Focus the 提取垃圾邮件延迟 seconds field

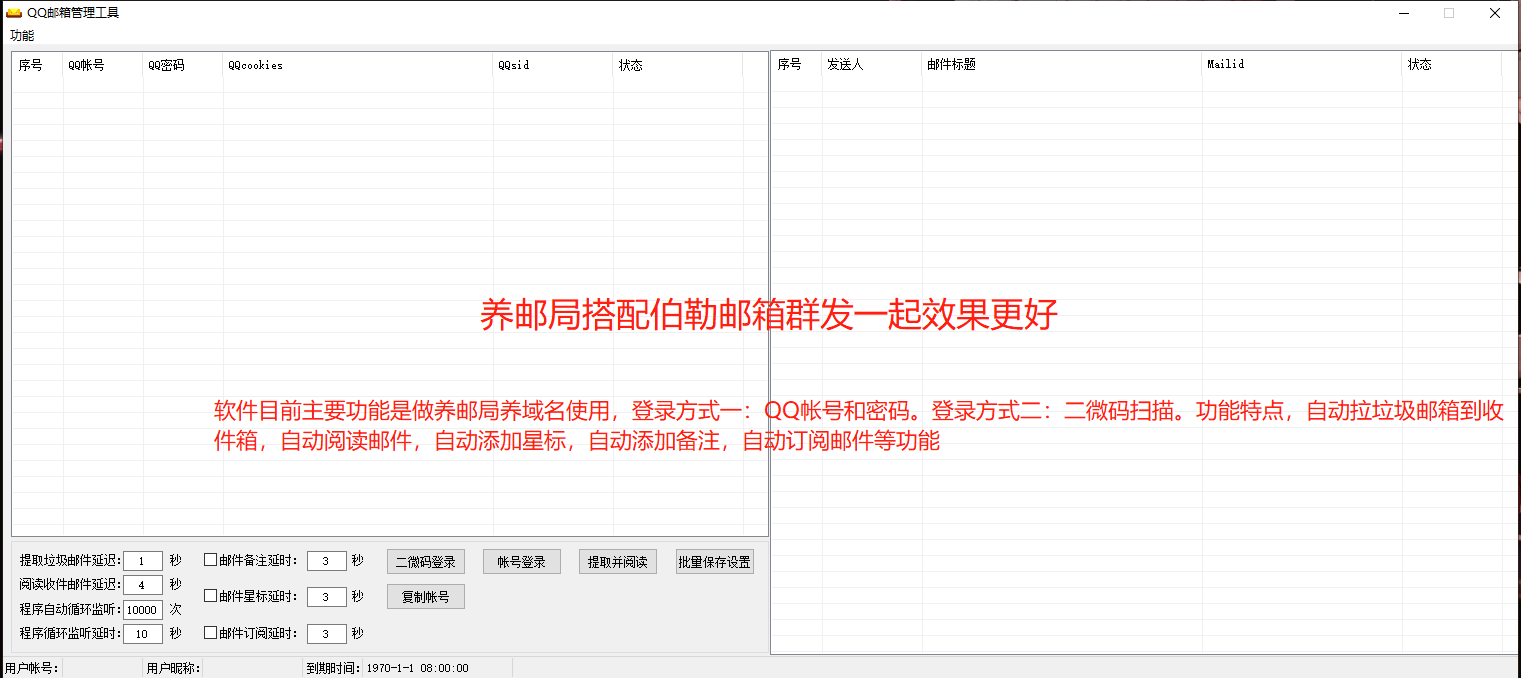[143, 561]
